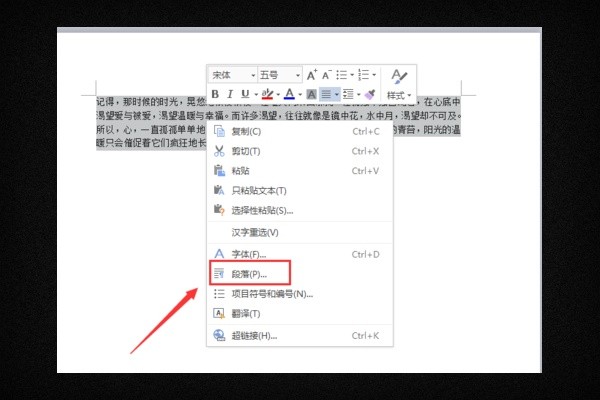Apply blue font color A
Viewport: 600px width, 400px height.
[290, 94]
